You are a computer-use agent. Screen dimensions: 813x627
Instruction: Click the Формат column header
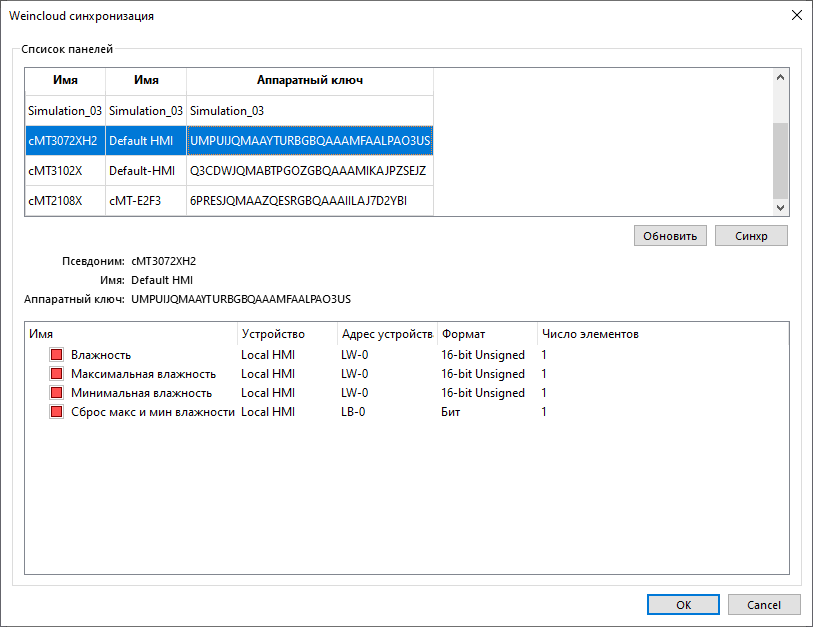pos(463,334)
